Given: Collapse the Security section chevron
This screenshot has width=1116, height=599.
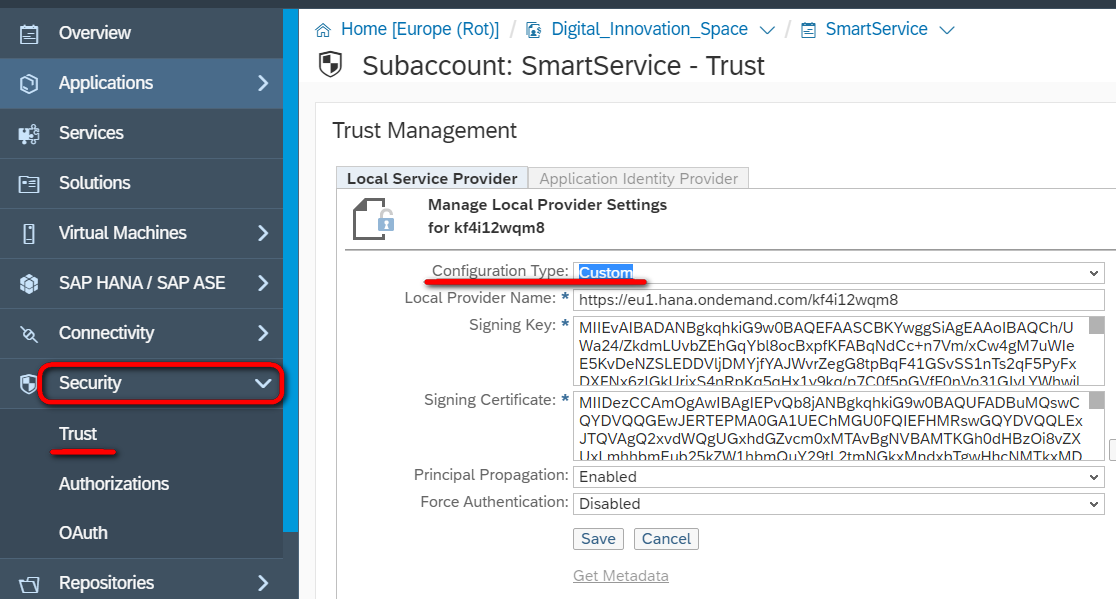Looking at the screenshot, I should (x=263, y=383).
